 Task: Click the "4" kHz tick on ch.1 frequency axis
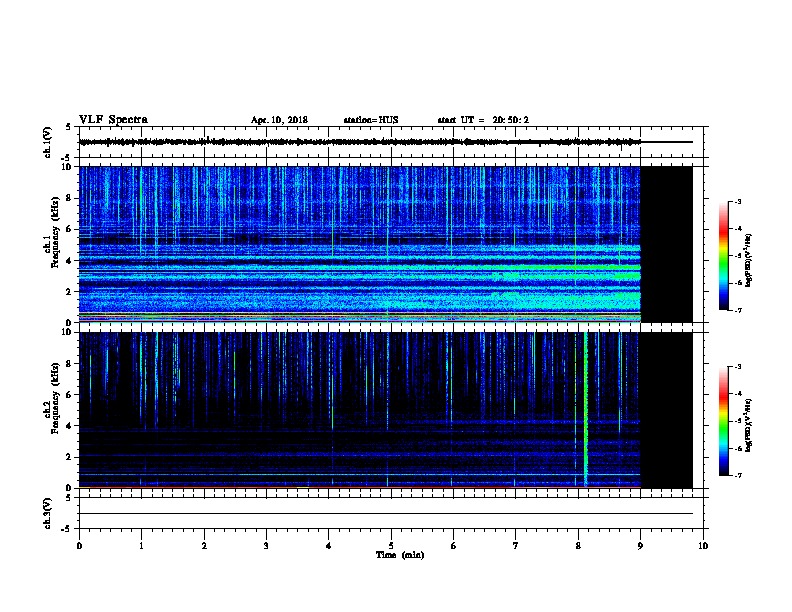tap(69, 261)
